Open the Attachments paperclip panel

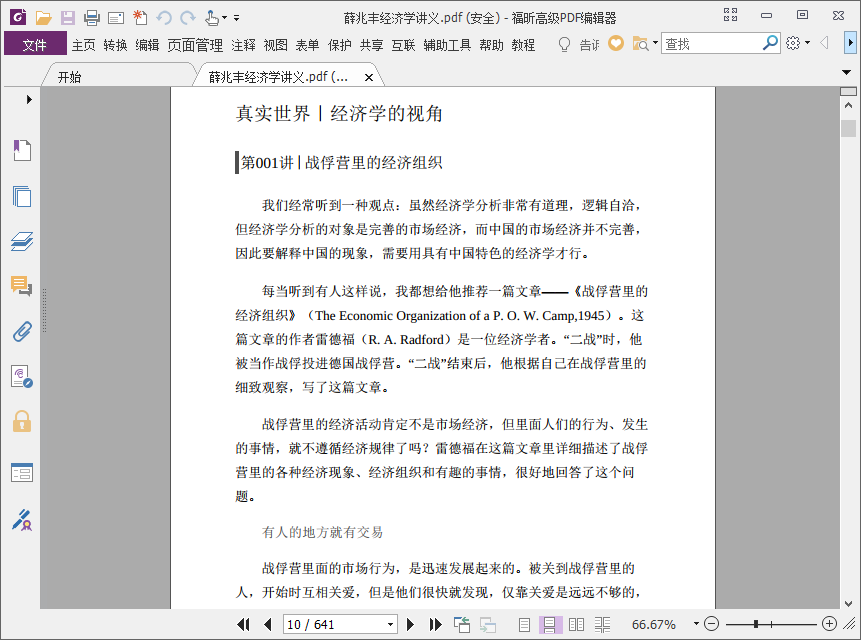coord(22,332)
